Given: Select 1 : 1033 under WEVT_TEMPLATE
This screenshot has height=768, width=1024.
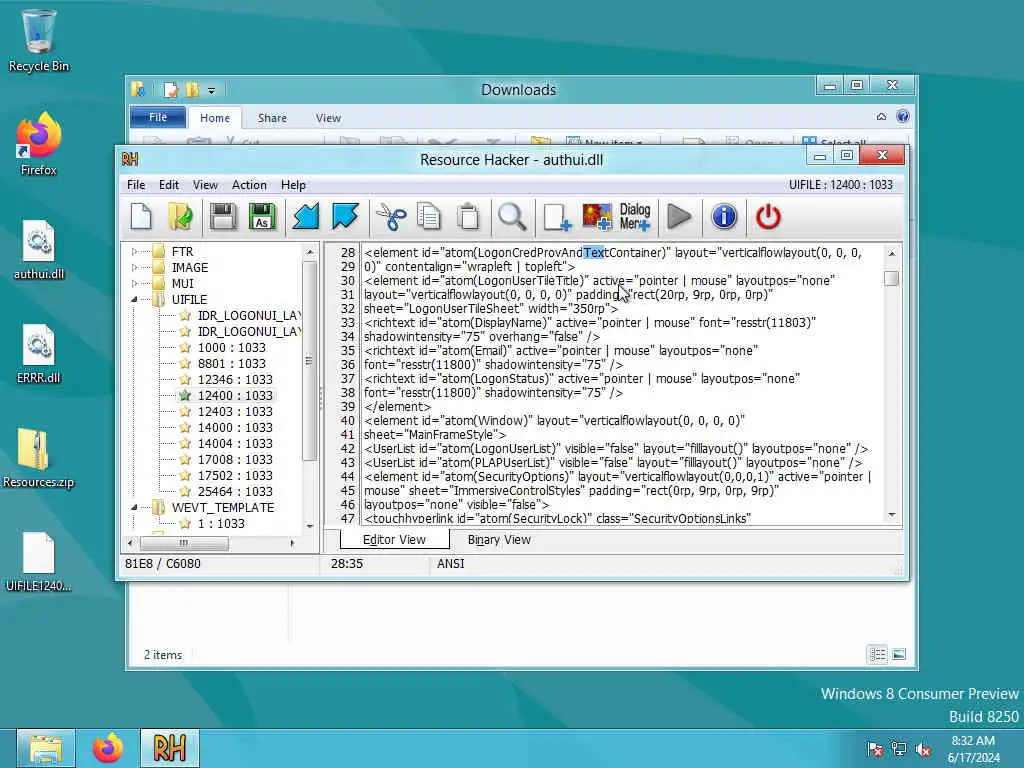Looking at the screenshot, I should (221, 523).
